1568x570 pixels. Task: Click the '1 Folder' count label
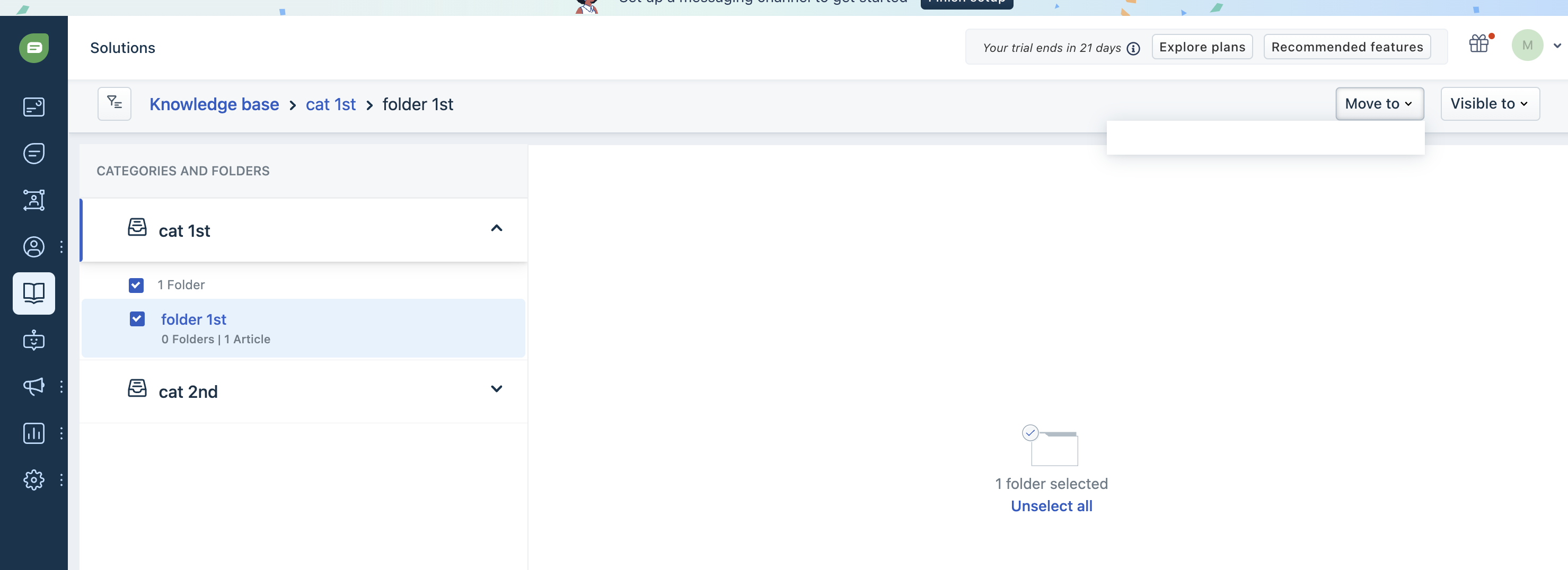[x=181, y=286]
